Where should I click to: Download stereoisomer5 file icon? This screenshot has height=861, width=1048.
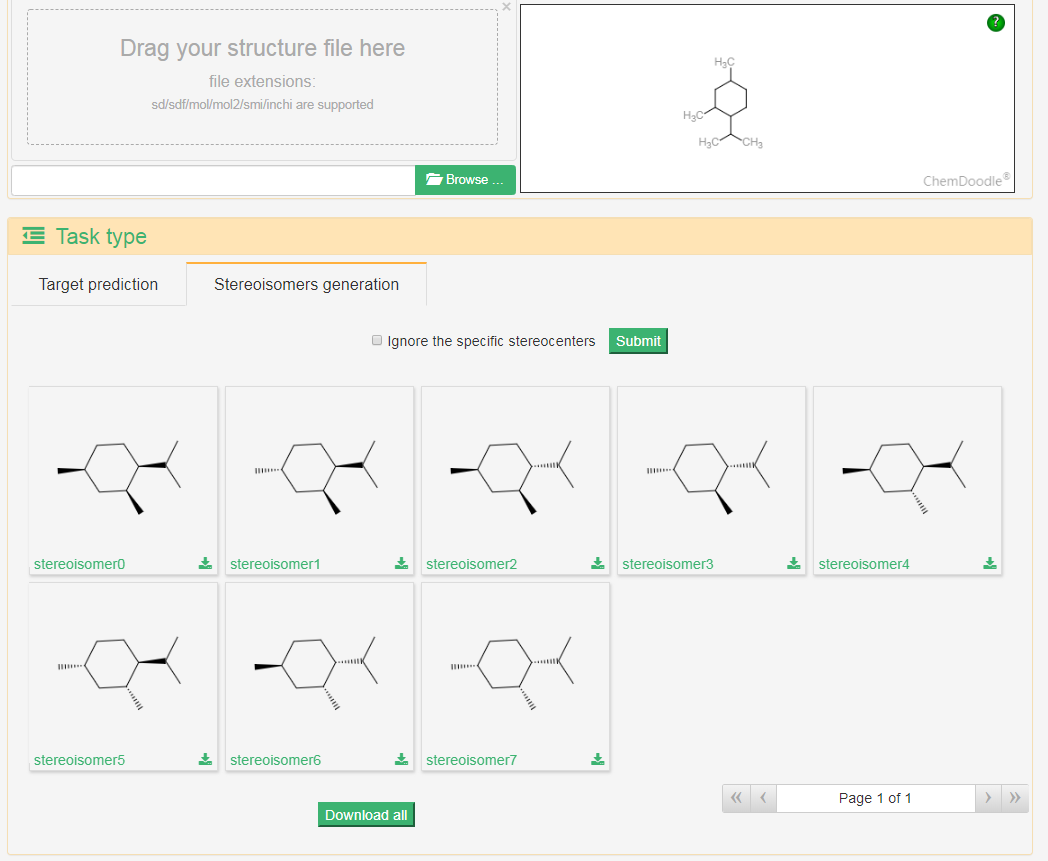pos(205,760)
